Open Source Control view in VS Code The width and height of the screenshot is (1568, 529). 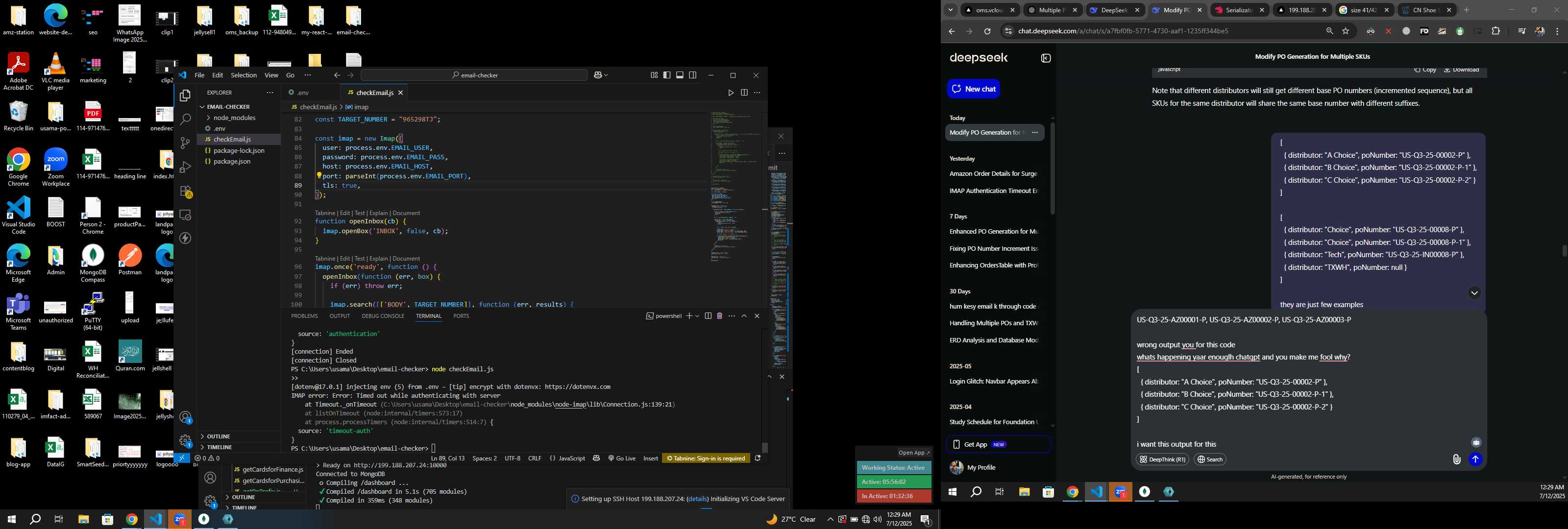pos(186,143)
